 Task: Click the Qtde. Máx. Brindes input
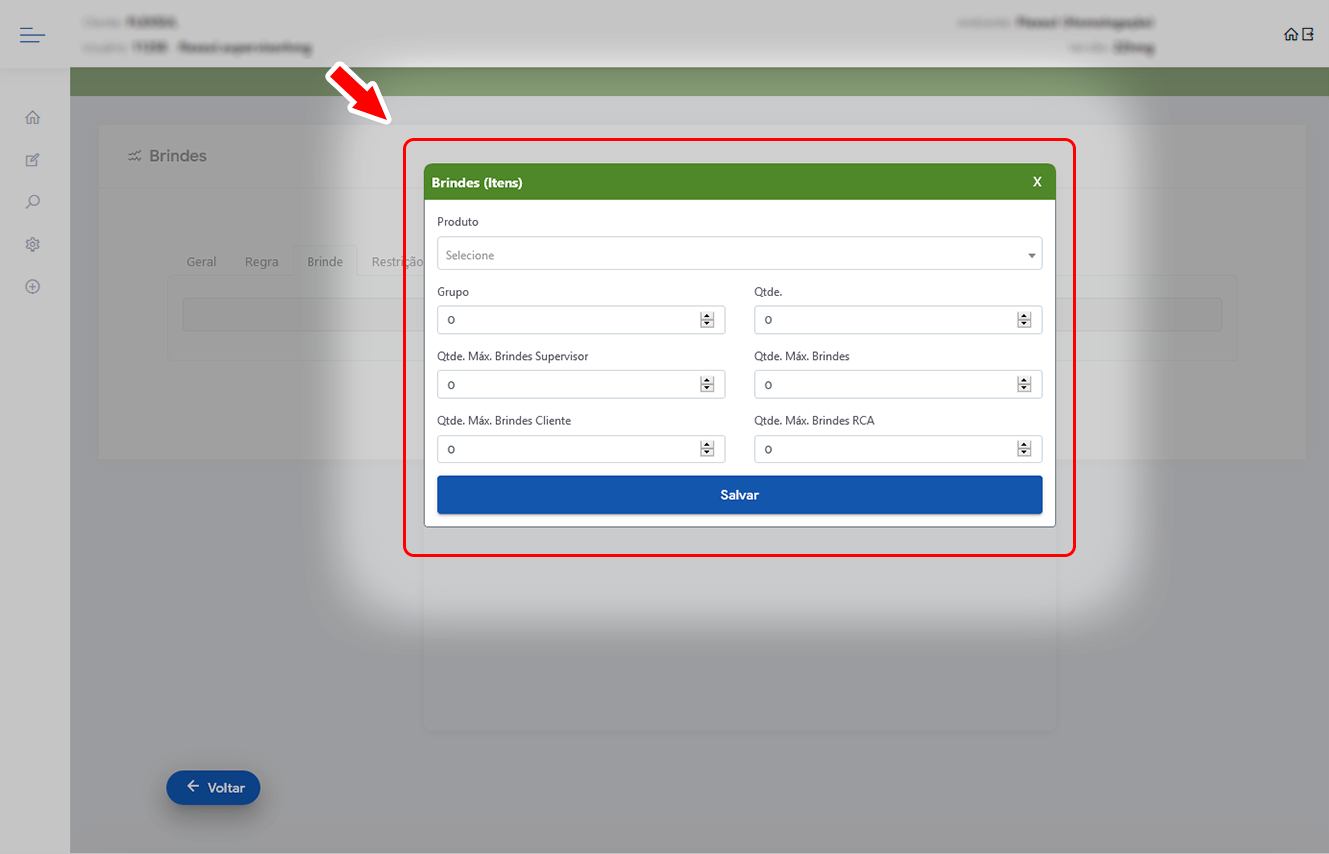[898, 385]
